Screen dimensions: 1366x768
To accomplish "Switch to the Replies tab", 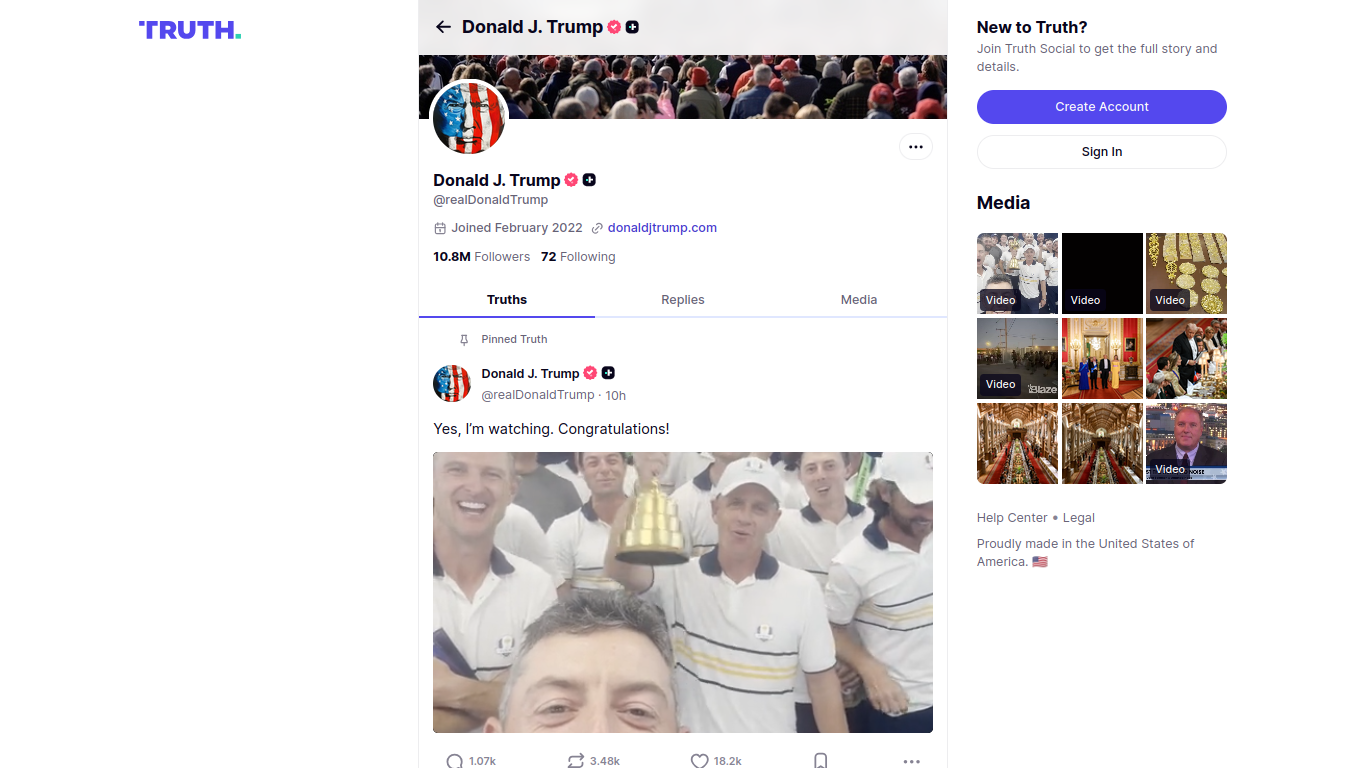I will 682,300.
